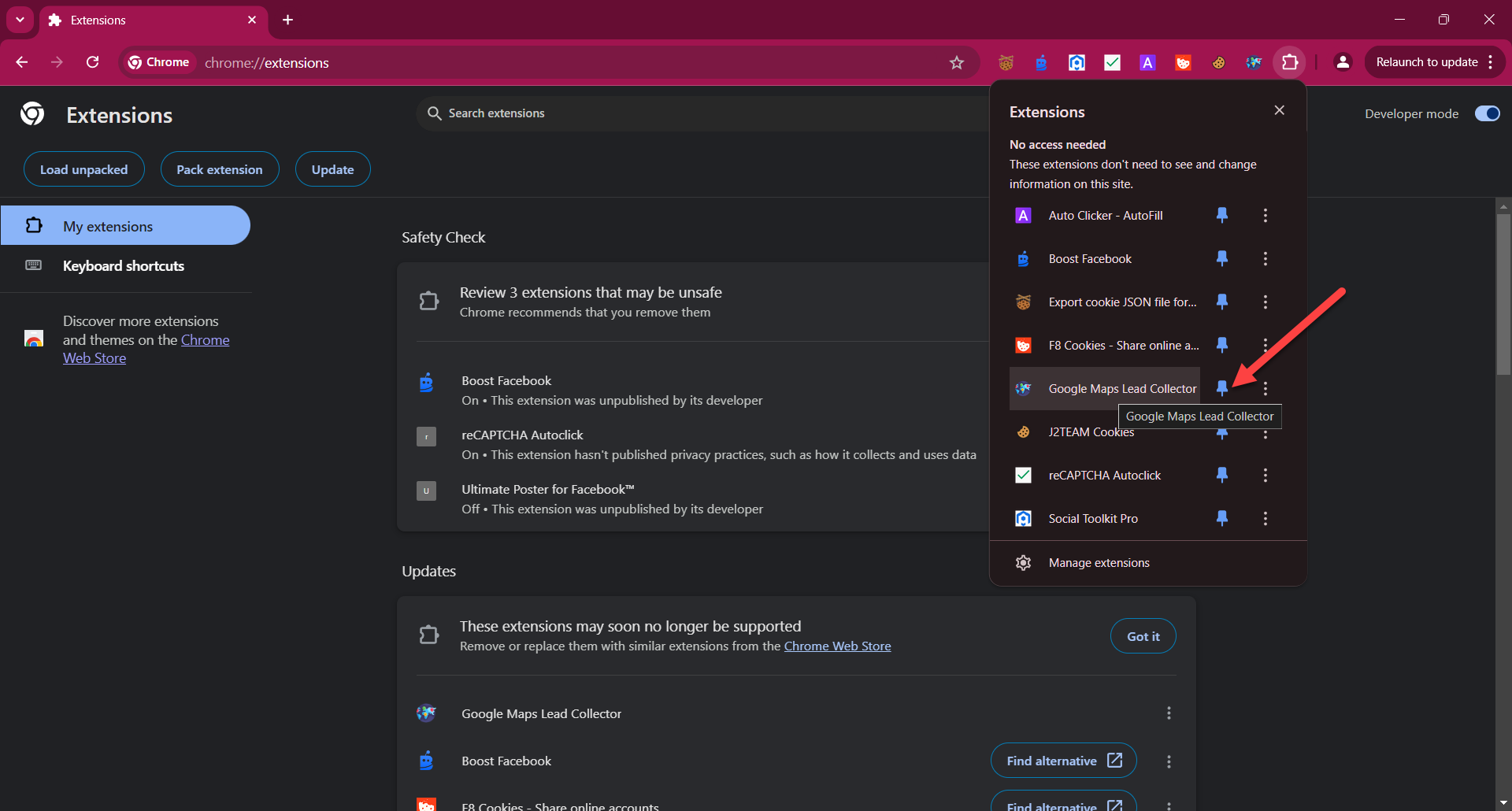Open more options for Boost Facebook in popup
The height and width of the screenshot is (811, 1512).
click(x=1265, y=258)
